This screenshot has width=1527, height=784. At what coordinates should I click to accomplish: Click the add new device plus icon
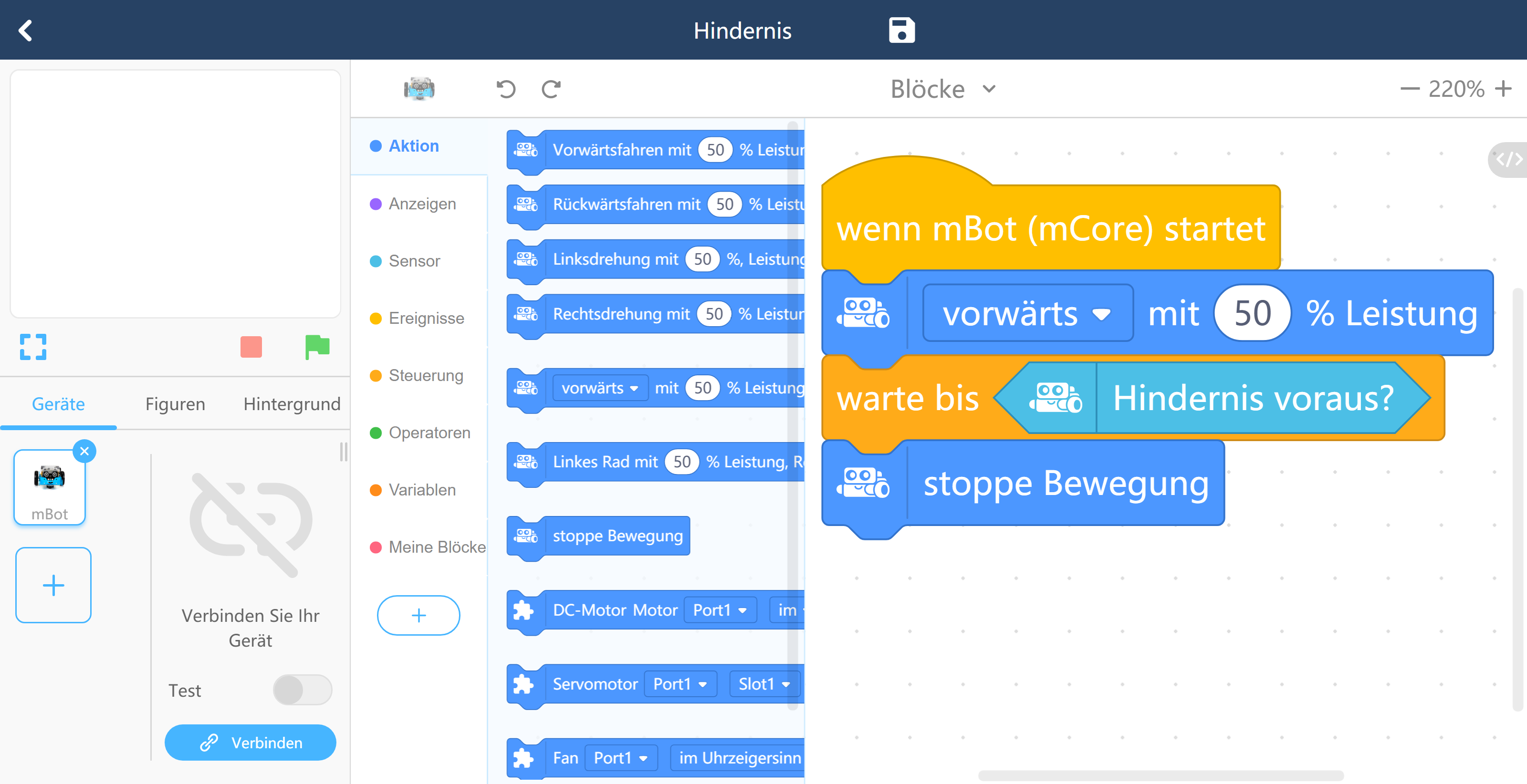click(53, 585)
